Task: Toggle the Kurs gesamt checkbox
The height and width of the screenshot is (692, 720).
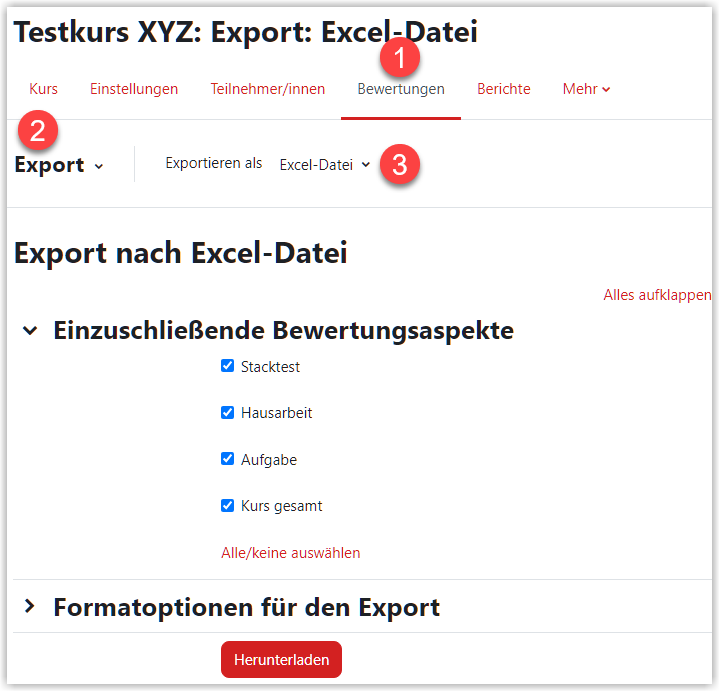Action: (227, 506)
